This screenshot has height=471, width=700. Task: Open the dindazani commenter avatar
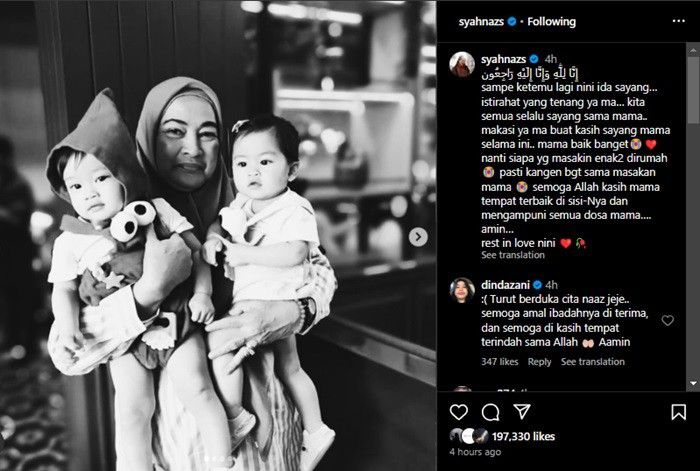[x=462, y=290]
